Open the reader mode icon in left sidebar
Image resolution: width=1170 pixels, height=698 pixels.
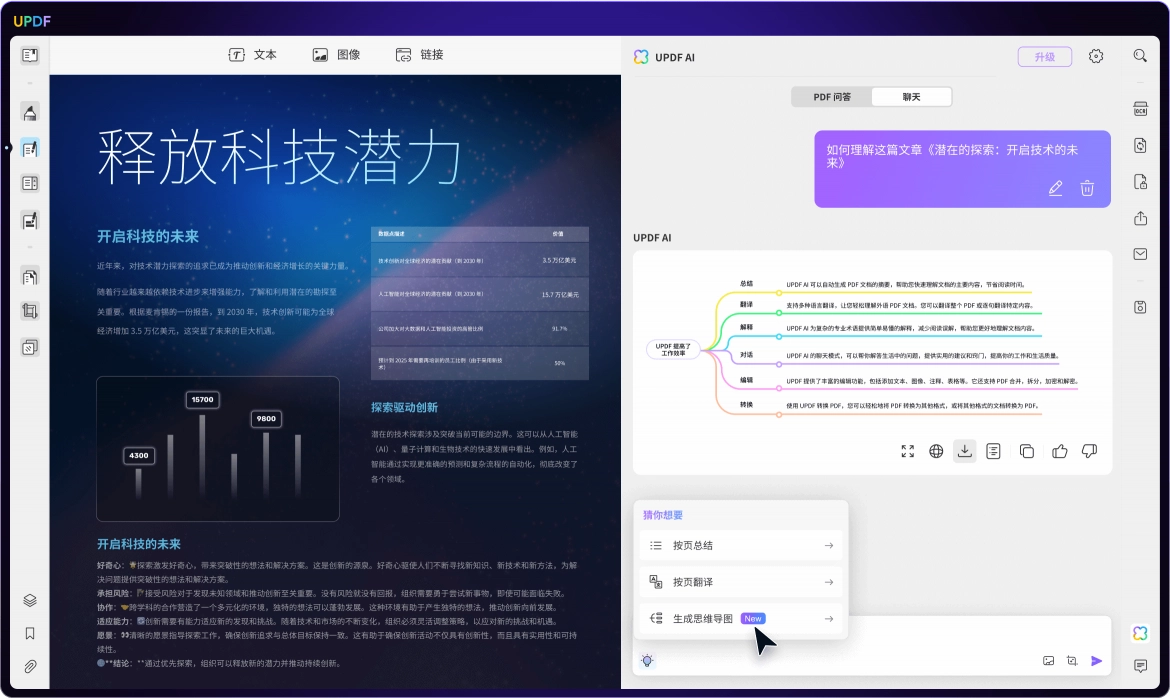tap(30, 55)
